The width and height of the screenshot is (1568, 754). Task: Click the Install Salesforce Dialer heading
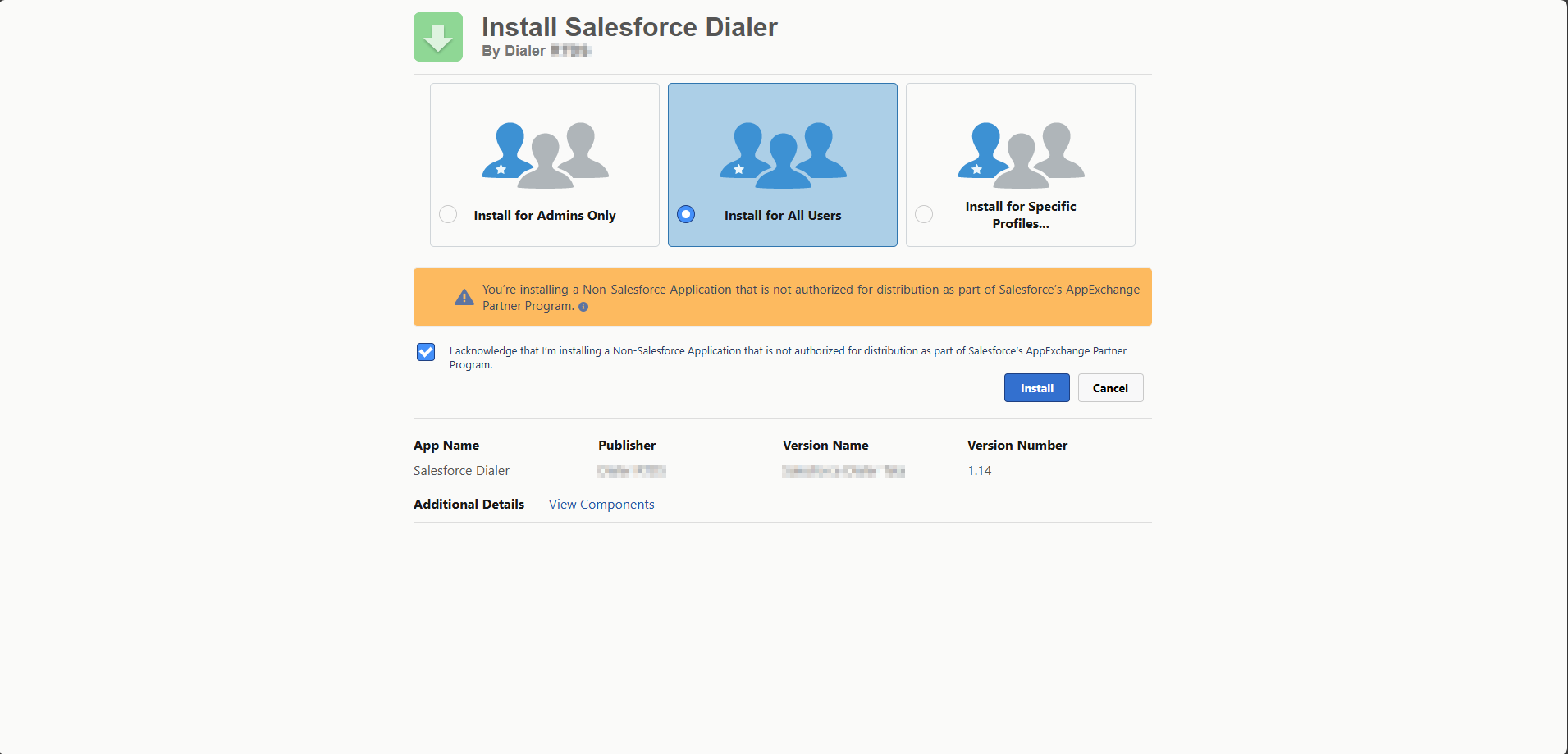[629, 27]
